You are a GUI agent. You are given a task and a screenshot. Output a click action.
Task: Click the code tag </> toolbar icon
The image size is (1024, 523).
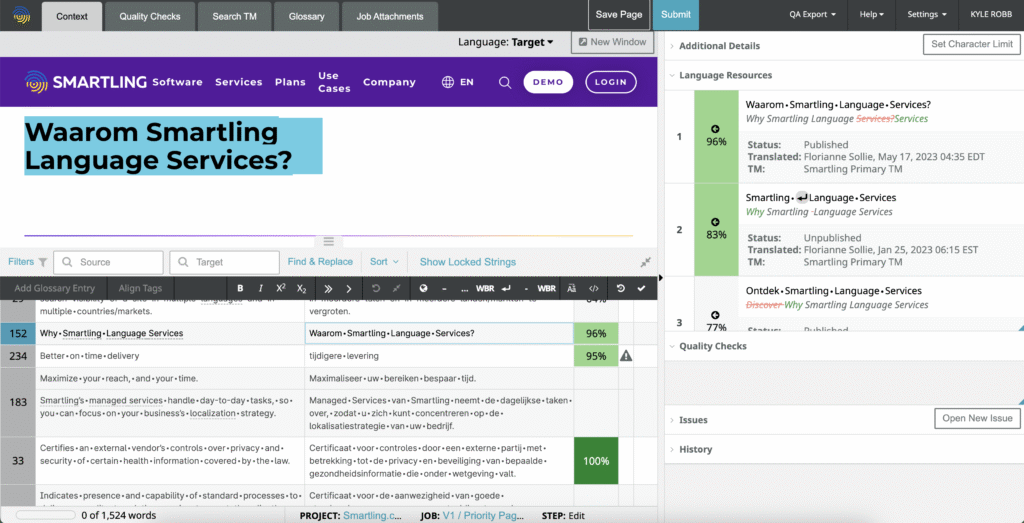[594, 289]
